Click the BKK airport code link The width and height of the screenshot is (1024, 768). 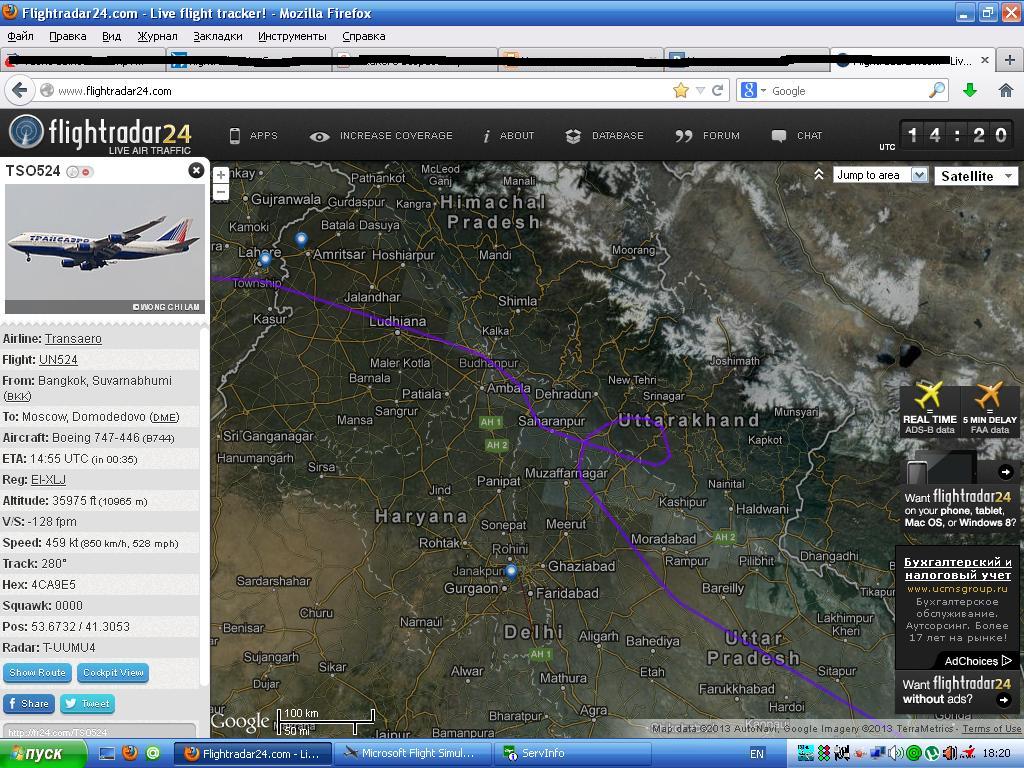point(17,396)
